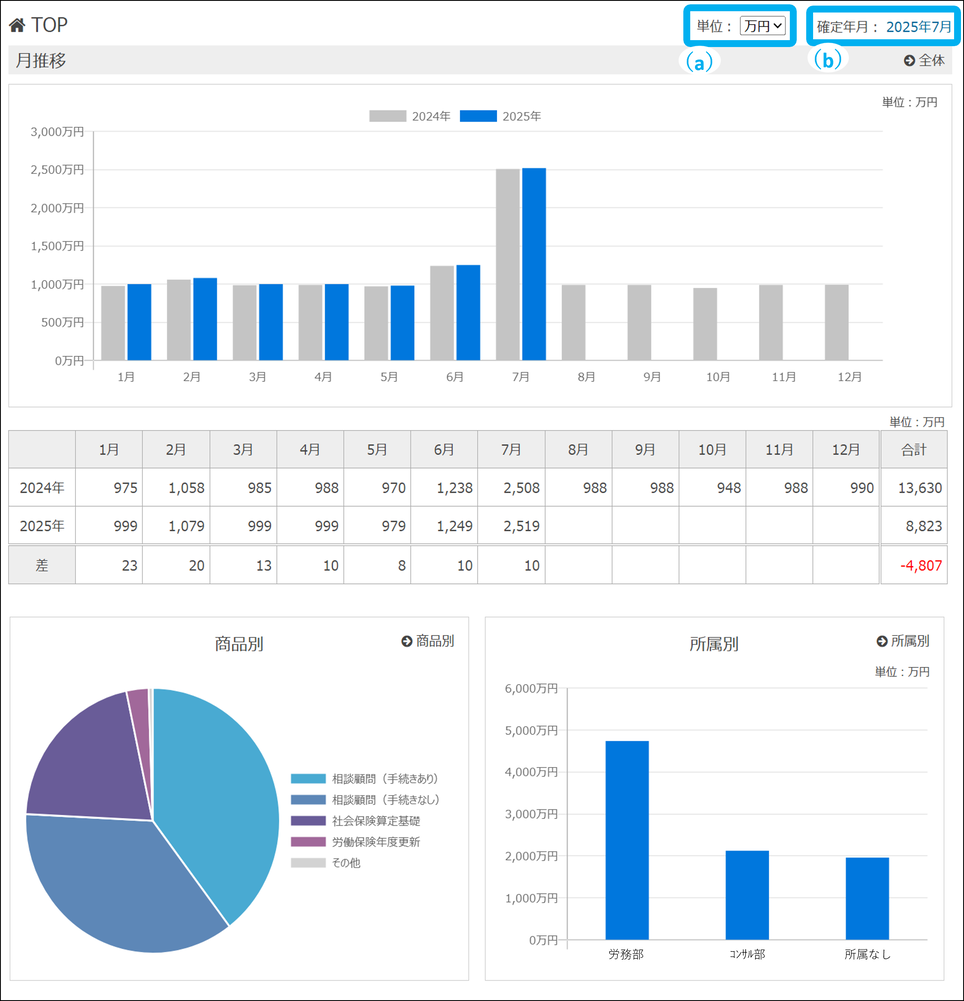Click the 労務部 bar in 所属別 chart

[x=627, y=840]
